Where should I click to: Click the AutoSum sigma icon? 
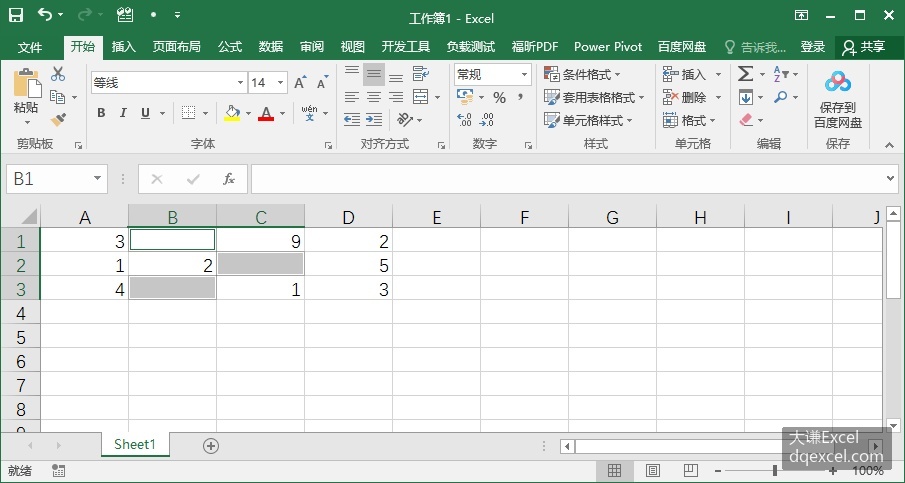pos(745,74)
